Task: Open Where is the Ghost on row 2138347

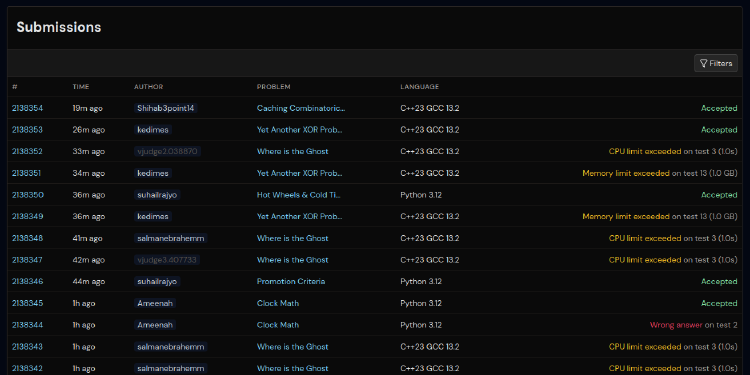Action: pyautogui.click(x=293, y=260)
